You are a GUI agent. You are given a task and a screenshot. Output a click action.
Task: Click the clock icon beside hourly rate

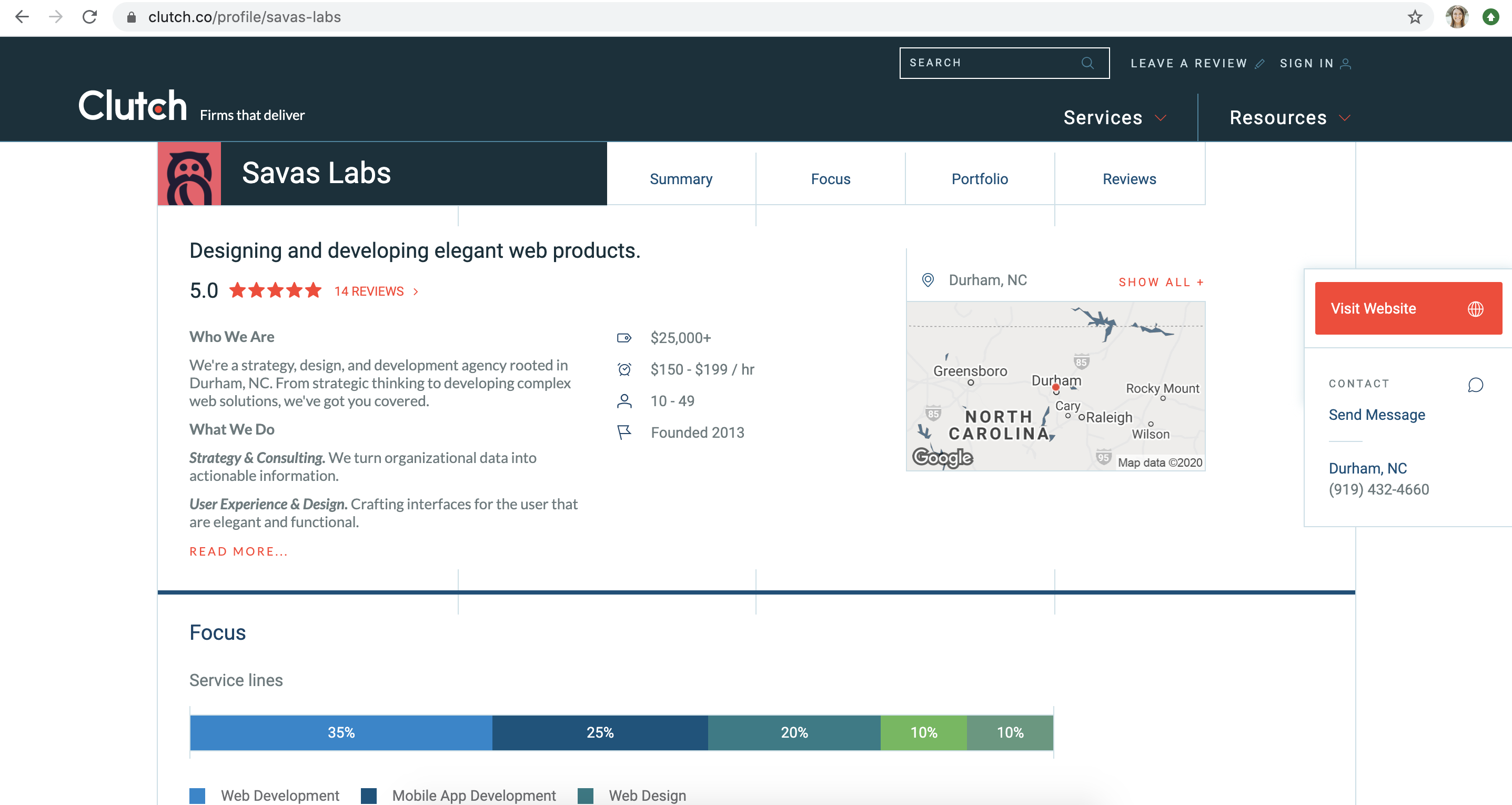click(624, 369)
